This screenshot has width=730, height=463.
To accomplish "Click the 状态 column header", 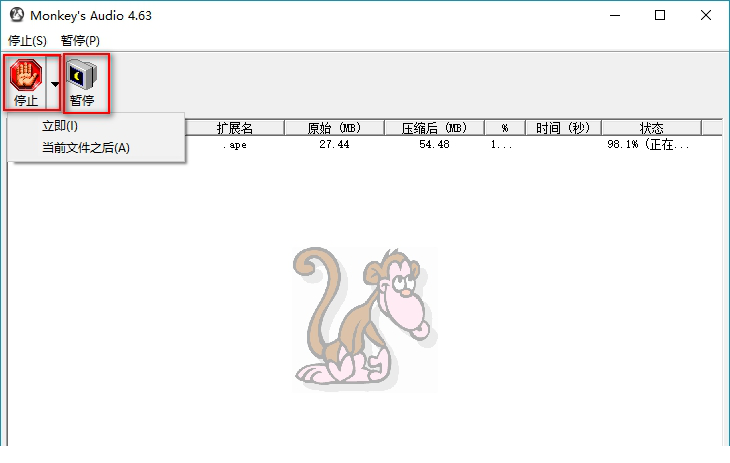I will [x=651, y=128].
